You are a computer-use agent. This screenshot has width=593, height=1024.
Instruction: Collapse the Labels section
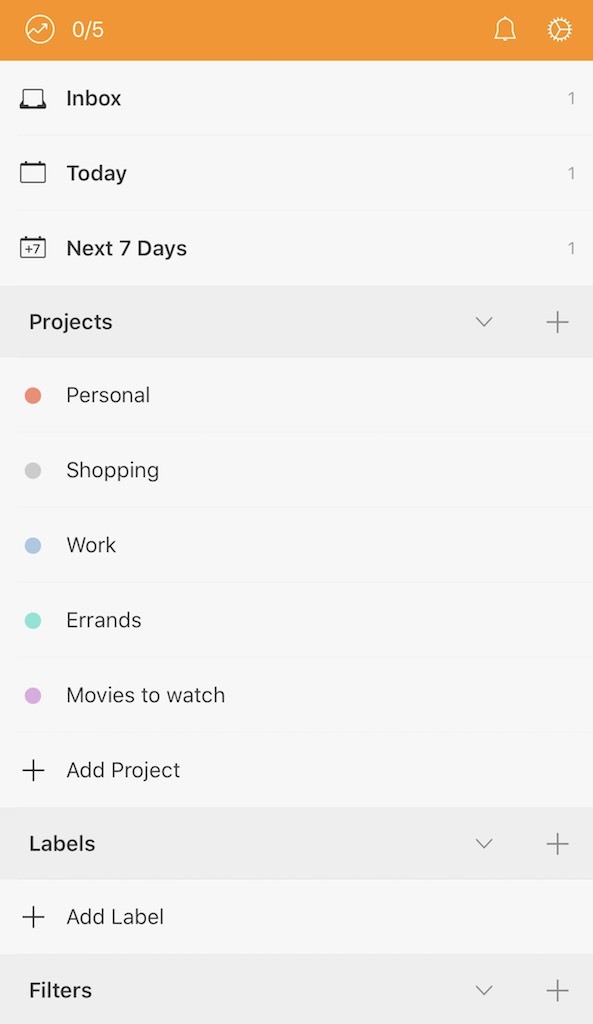point(484,843)
